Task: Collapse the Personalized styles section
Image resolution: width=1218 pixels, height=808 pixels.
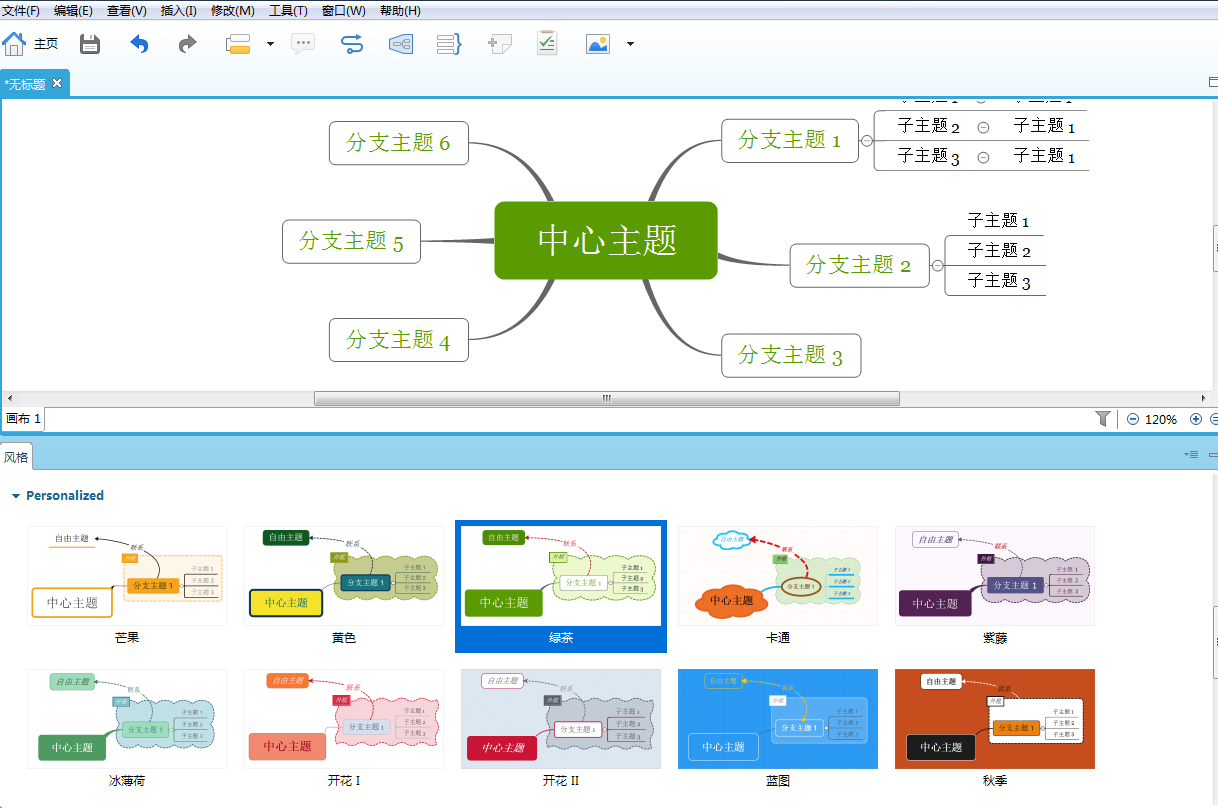Action: (x=16, y=495)
